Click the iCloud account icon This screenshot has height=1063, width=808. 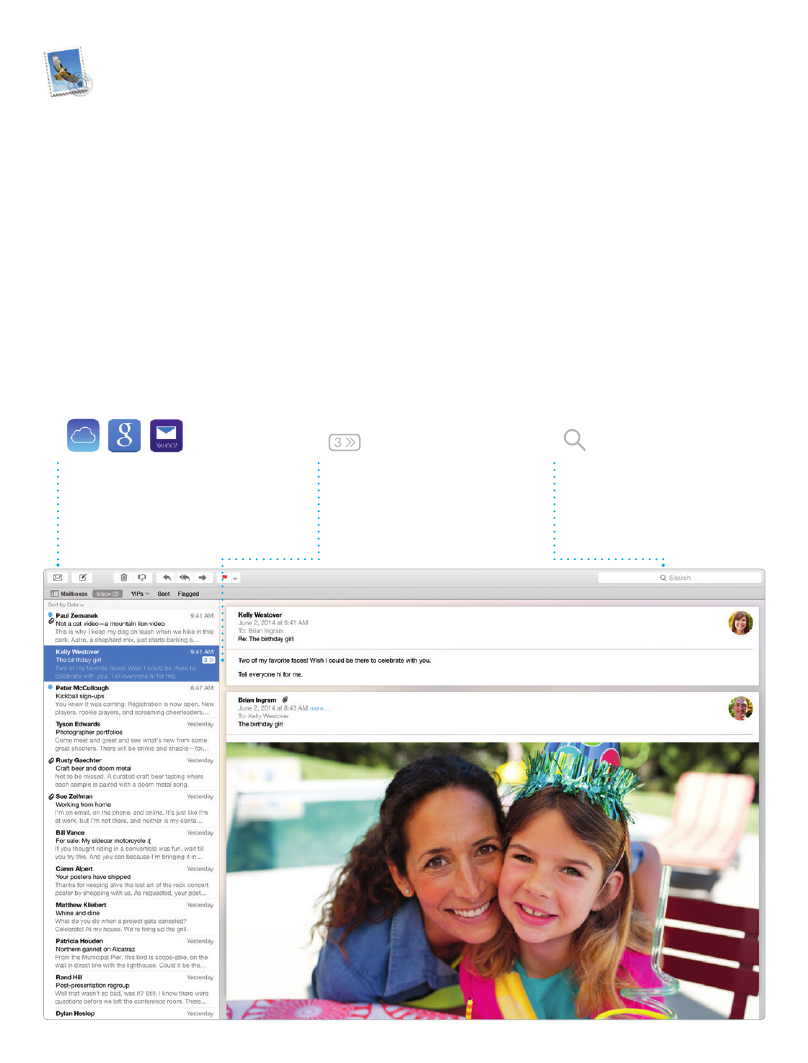(x=83, y=435)
